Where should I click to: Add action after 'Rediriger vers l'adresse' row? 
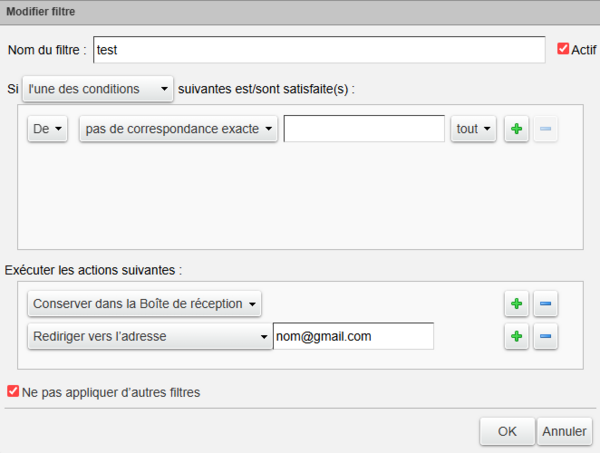click(x=516, y=336)
